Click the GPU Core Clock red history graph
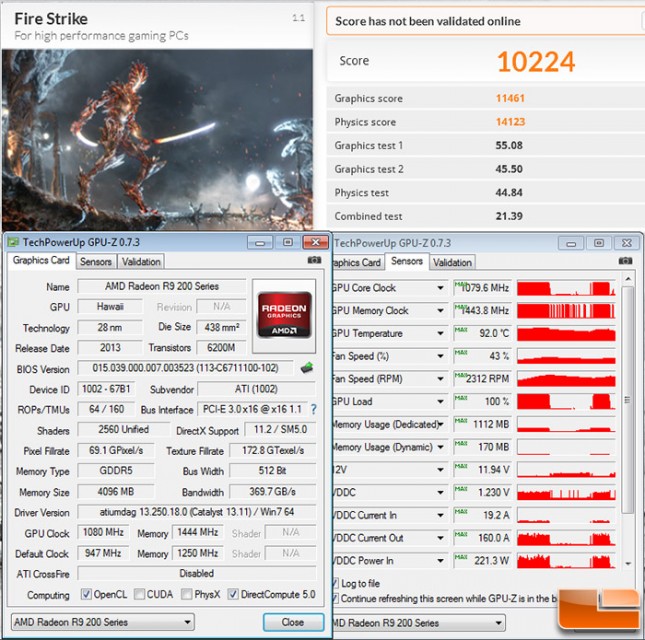645x640 pixels. (x=566, y=288)
